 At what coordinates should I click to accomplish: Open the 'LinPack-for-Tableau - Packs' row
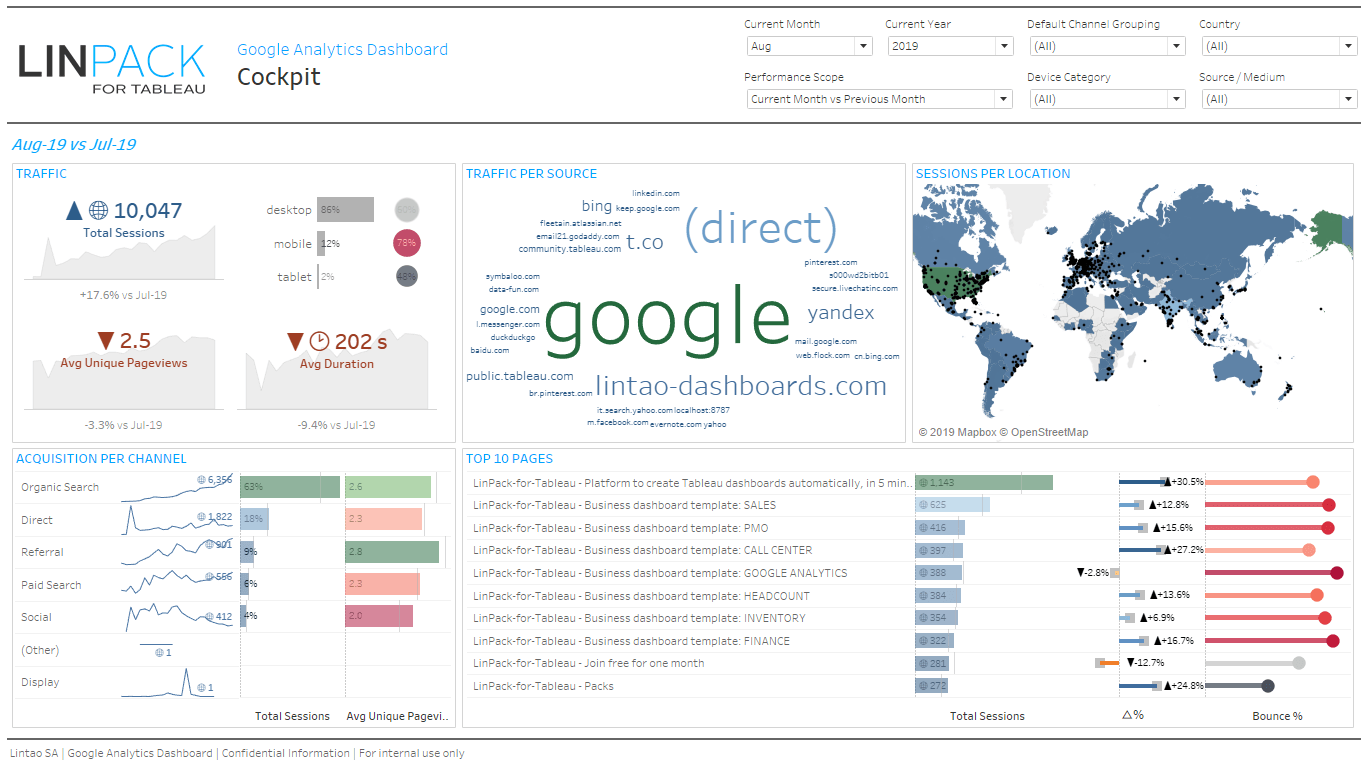coord(543,686)
